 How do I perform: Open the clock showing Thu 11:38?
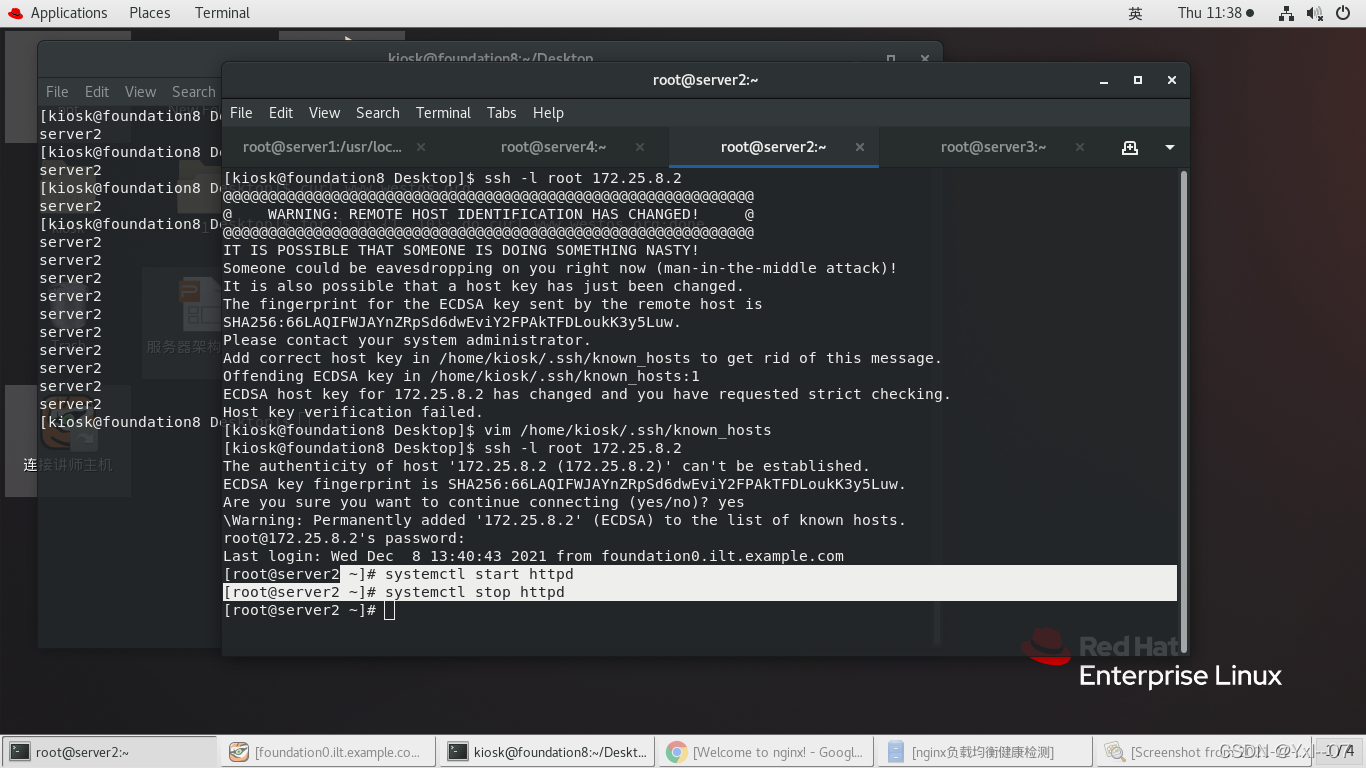1215,13
